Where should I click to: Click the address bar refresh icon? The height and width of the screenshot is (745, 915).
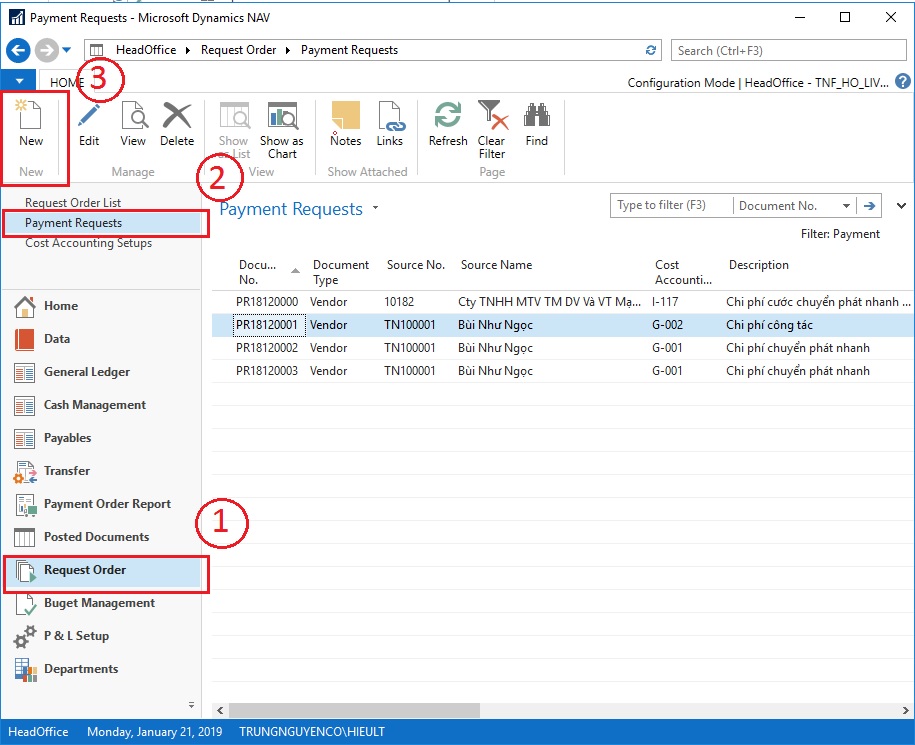point(651,50)
